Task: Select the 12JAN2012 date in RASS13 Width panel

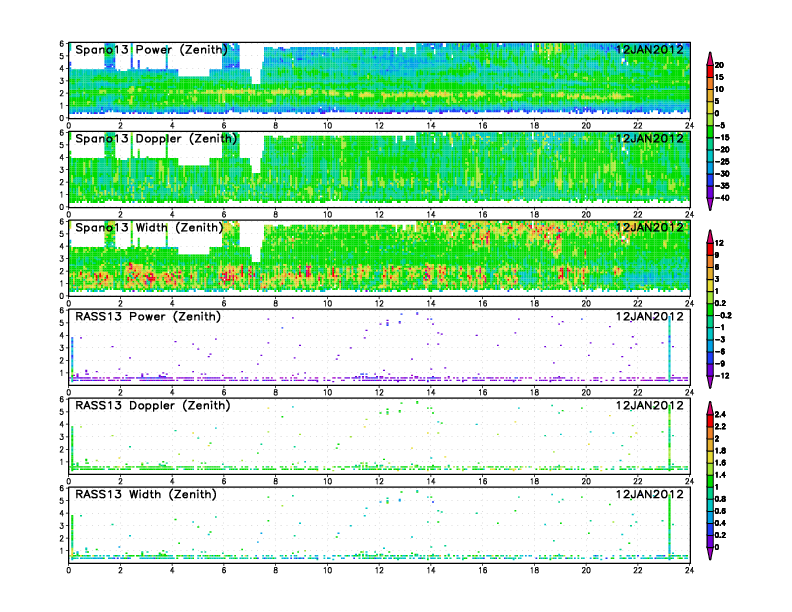Action: point(650,494)
